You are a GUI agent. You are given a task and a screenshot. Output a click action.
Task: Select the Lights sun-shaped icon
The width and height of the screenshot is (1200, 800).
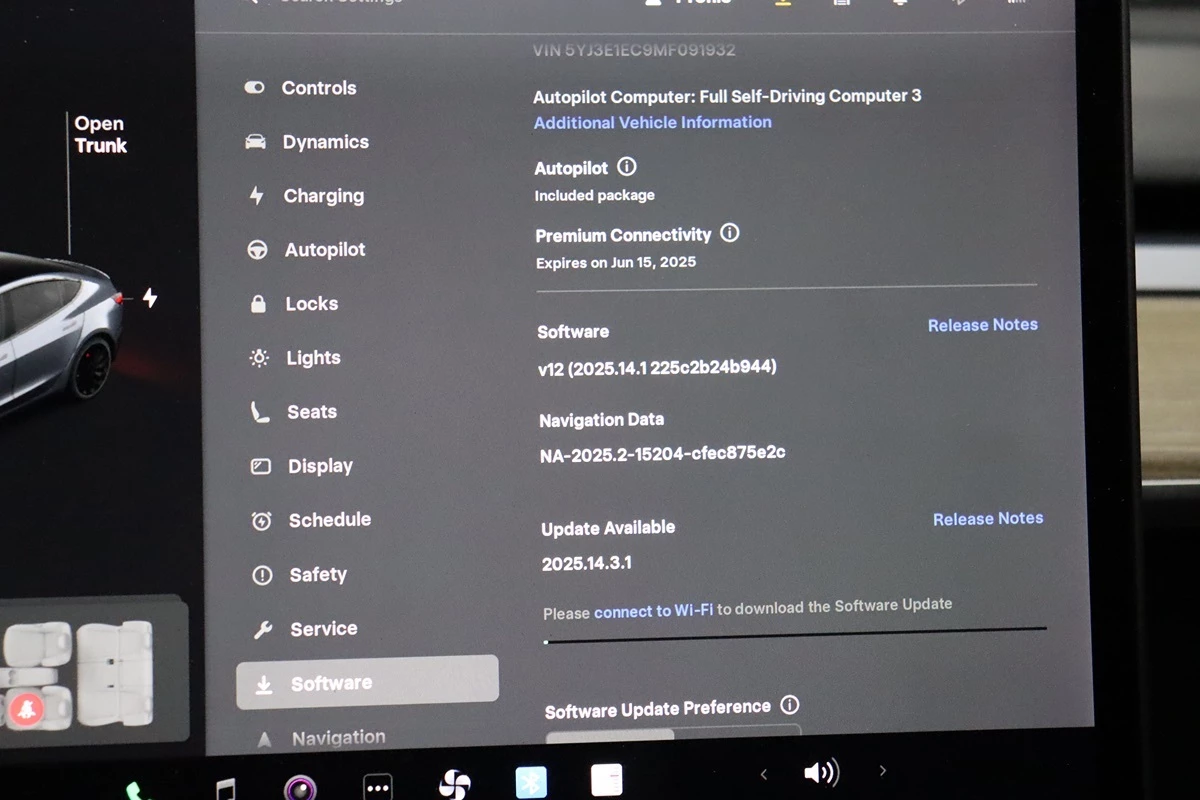[x=259, y=358]
